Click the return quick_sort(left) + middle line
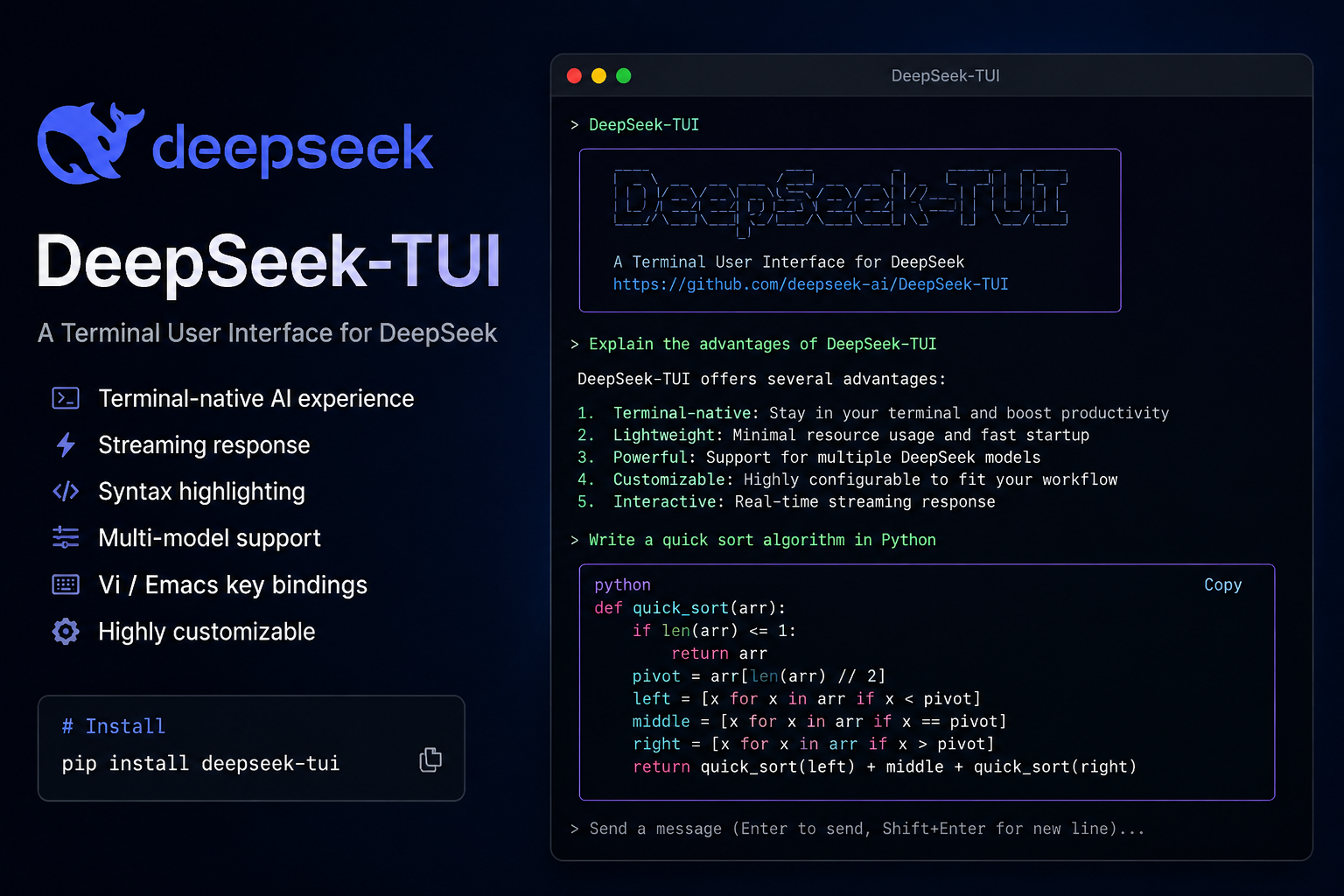Viewport: 1344px width, 896px height. 884,766
